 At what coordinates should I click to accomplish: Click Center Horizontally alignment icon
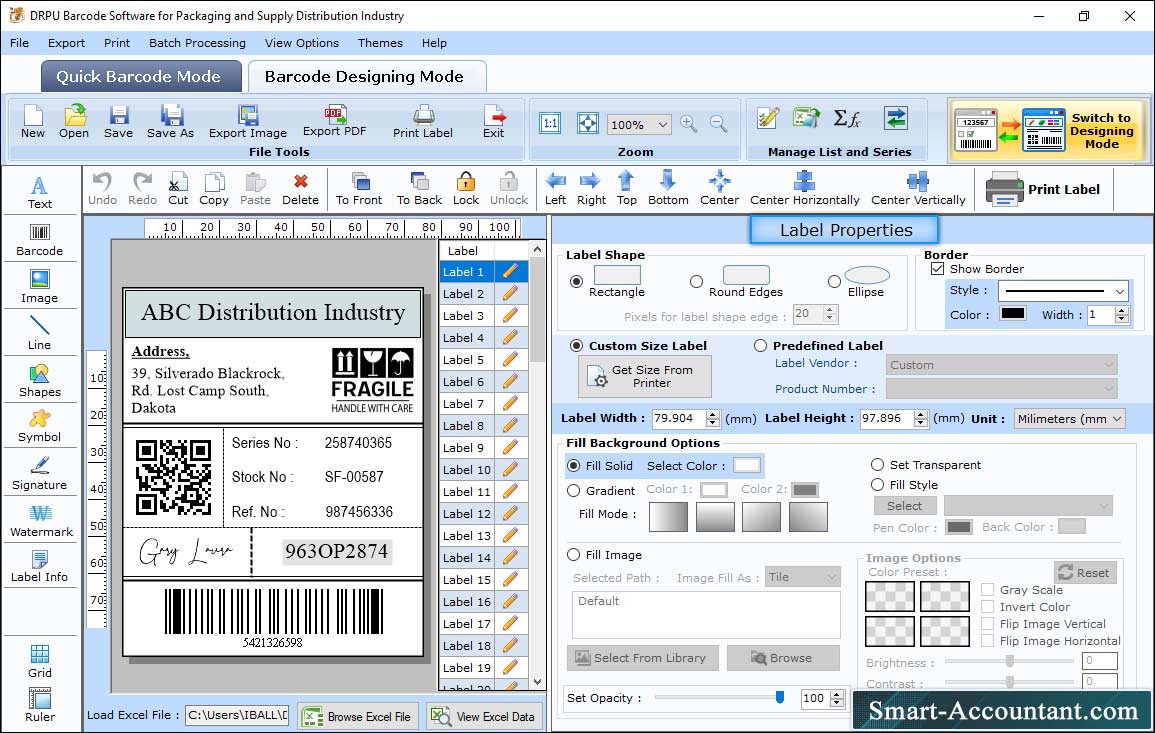(x=804, y=189)
